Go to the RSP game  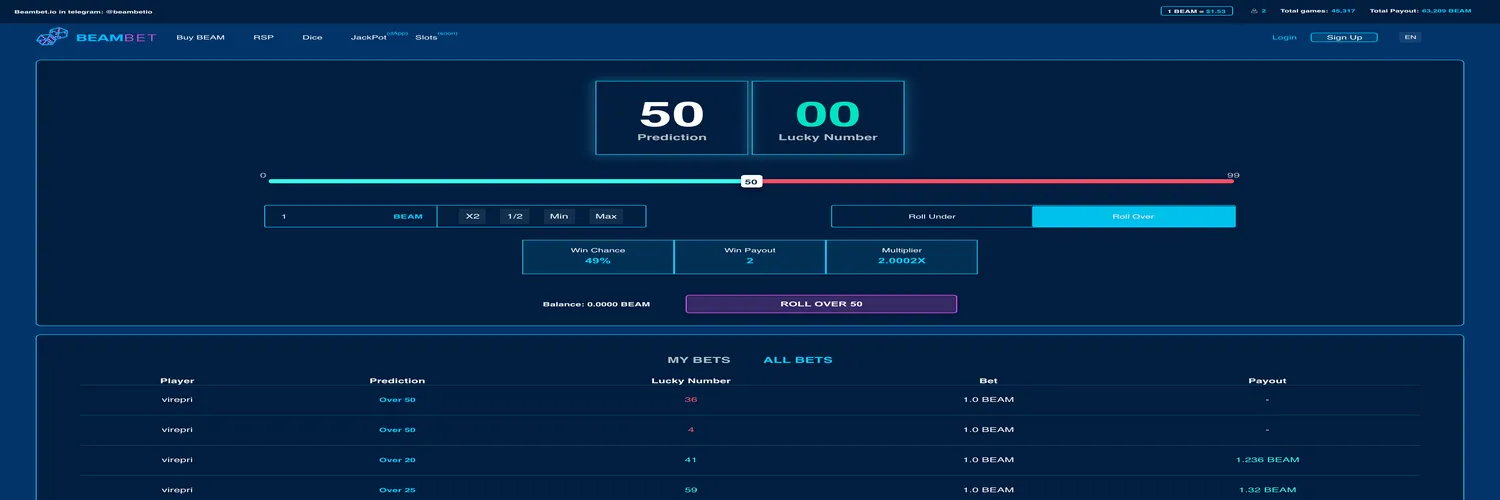pos(263,37)
